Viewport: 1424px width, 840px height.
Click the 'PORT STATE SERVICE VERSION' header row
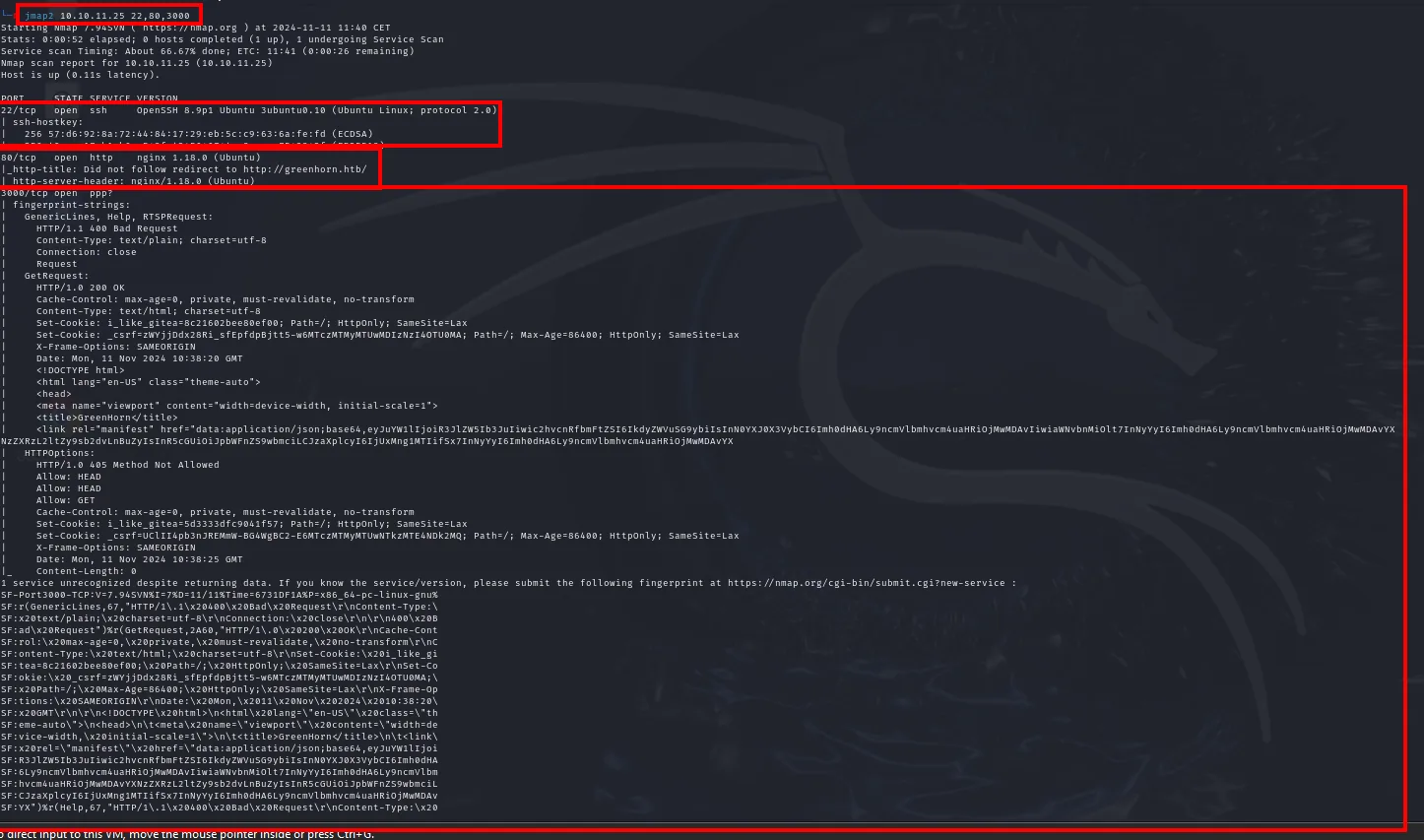[90, 98]
